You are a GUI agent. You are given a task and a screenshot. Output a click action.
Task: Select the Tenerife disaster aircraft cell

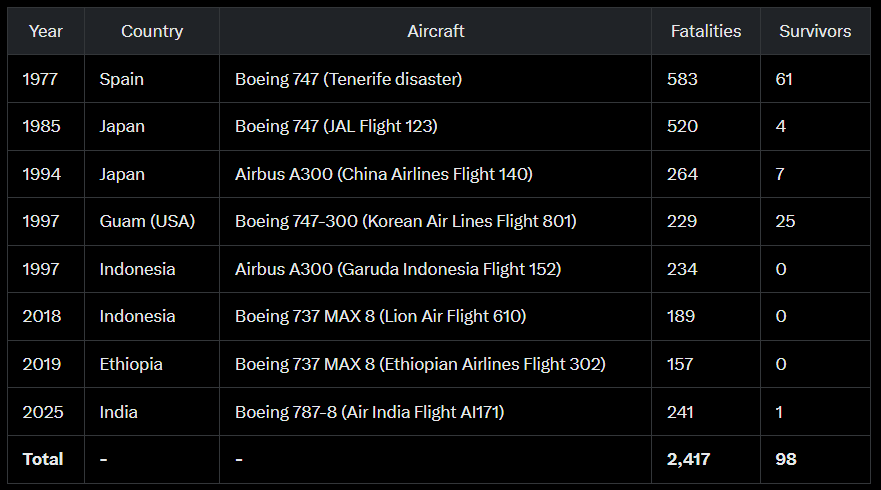[435, 79]
